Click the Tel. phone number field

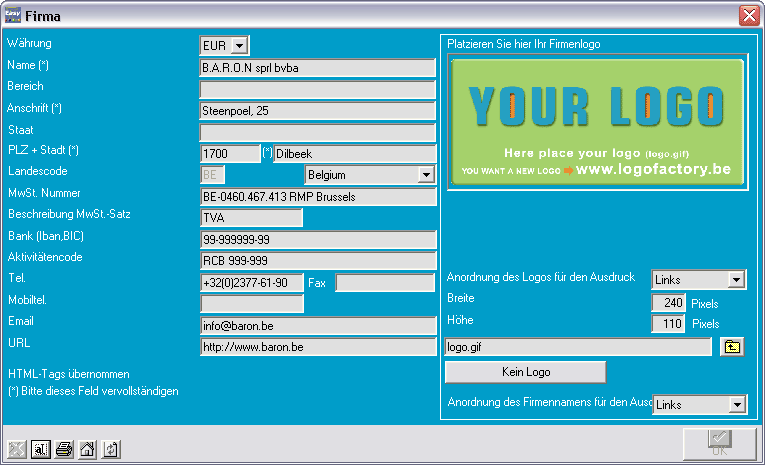pyautogui.click(x=252, y=283)
